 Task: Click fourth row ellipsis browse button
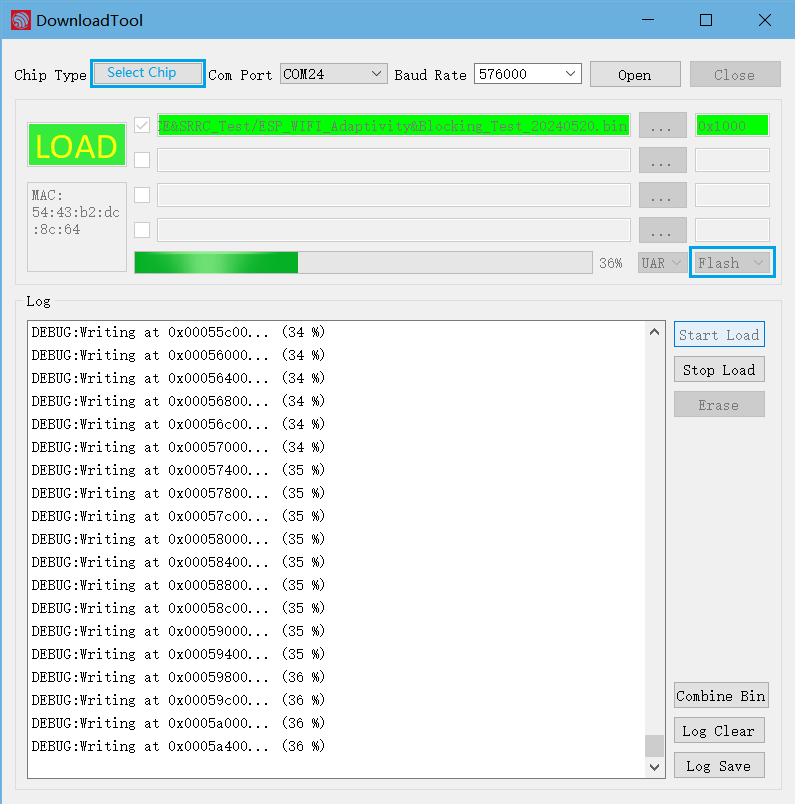(662, 230)
